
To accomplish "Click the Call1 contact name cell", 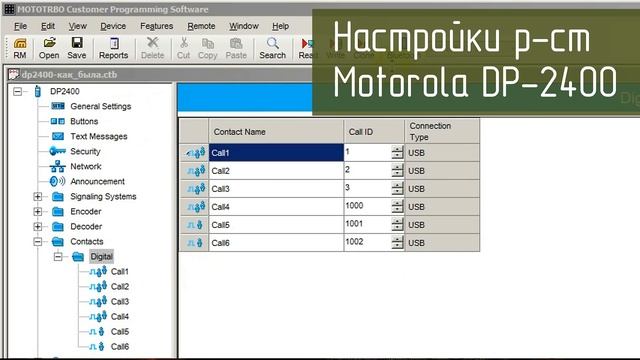I will pyautogui.click(x=276, y=153).
